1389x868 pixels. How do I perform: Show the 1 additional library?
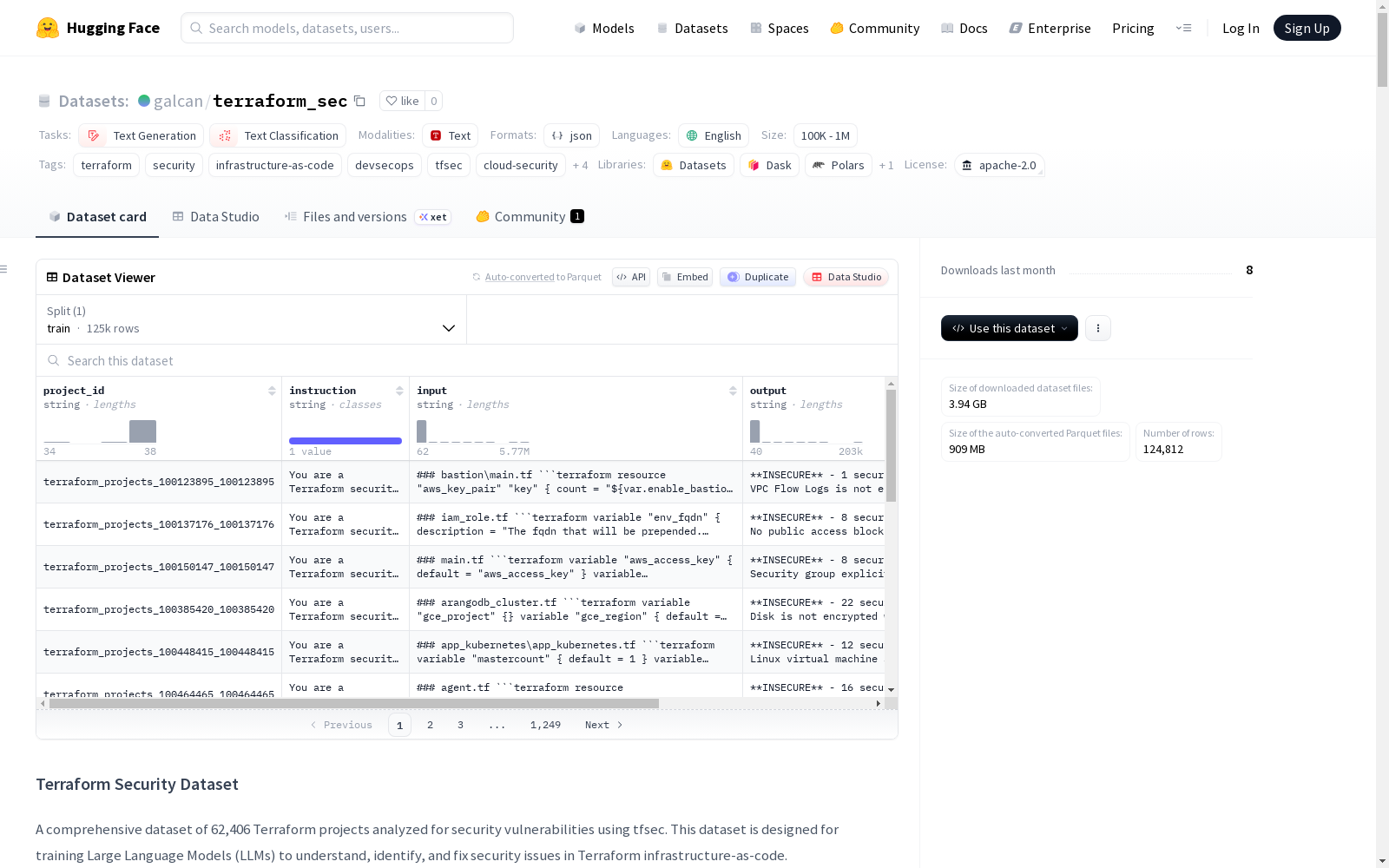(885, 165)
